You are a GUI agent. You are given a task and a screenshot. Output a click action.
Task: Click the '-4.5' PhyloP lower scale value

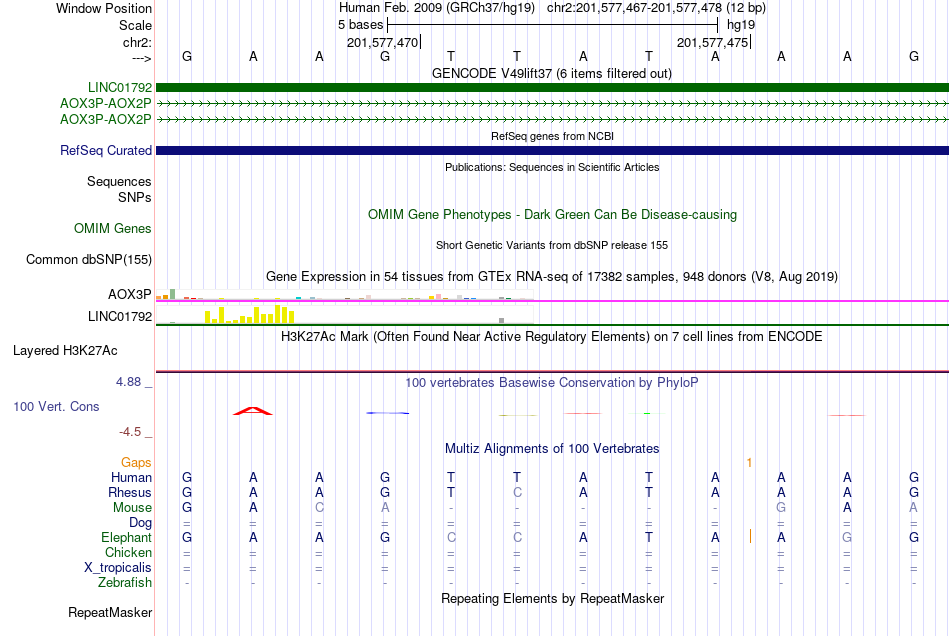pos(130,432)
